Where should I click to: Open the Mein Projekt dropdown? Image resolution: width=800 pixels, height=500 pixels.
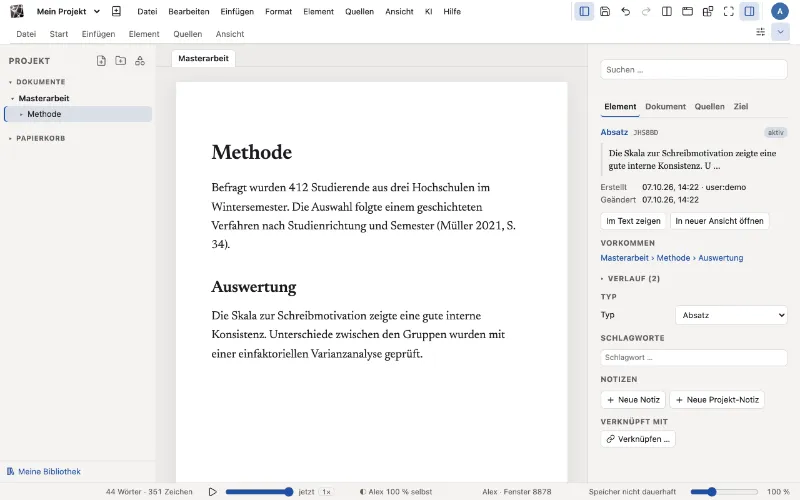(x=68, y=11)
